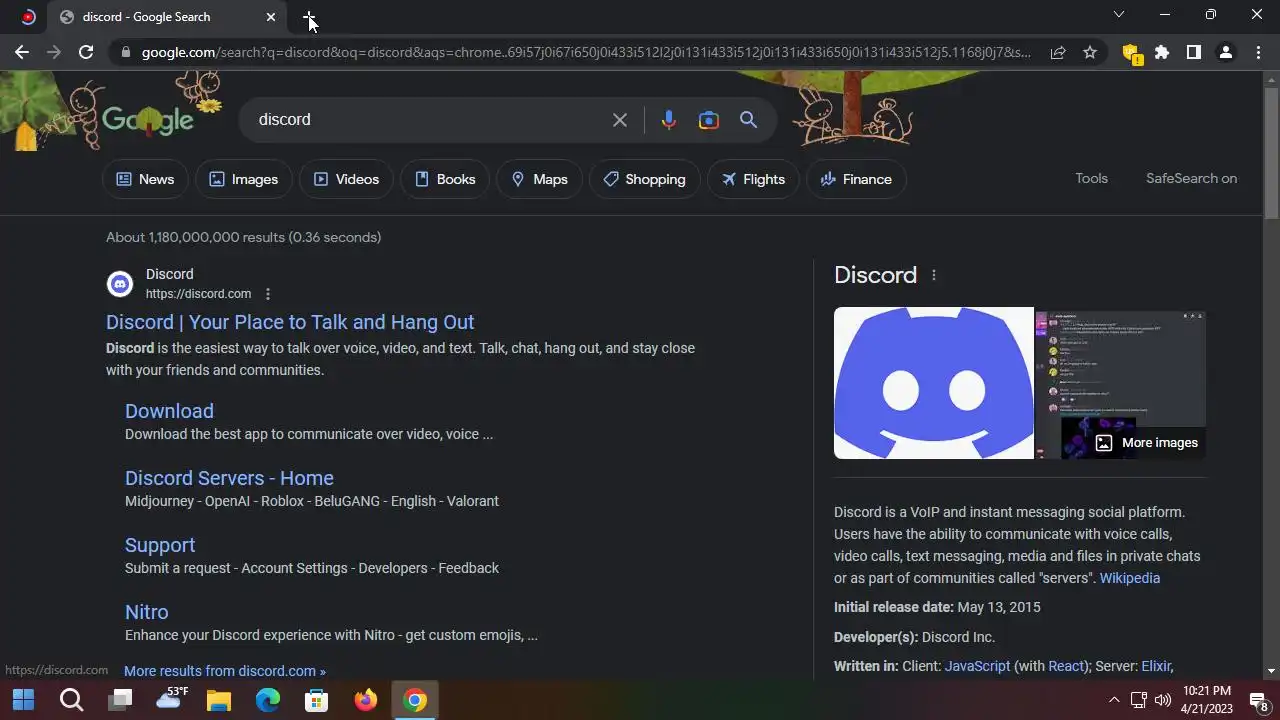Go back to the previous page
The height and width of the screenshot is (720, 1280).
[x=22, y=52]
